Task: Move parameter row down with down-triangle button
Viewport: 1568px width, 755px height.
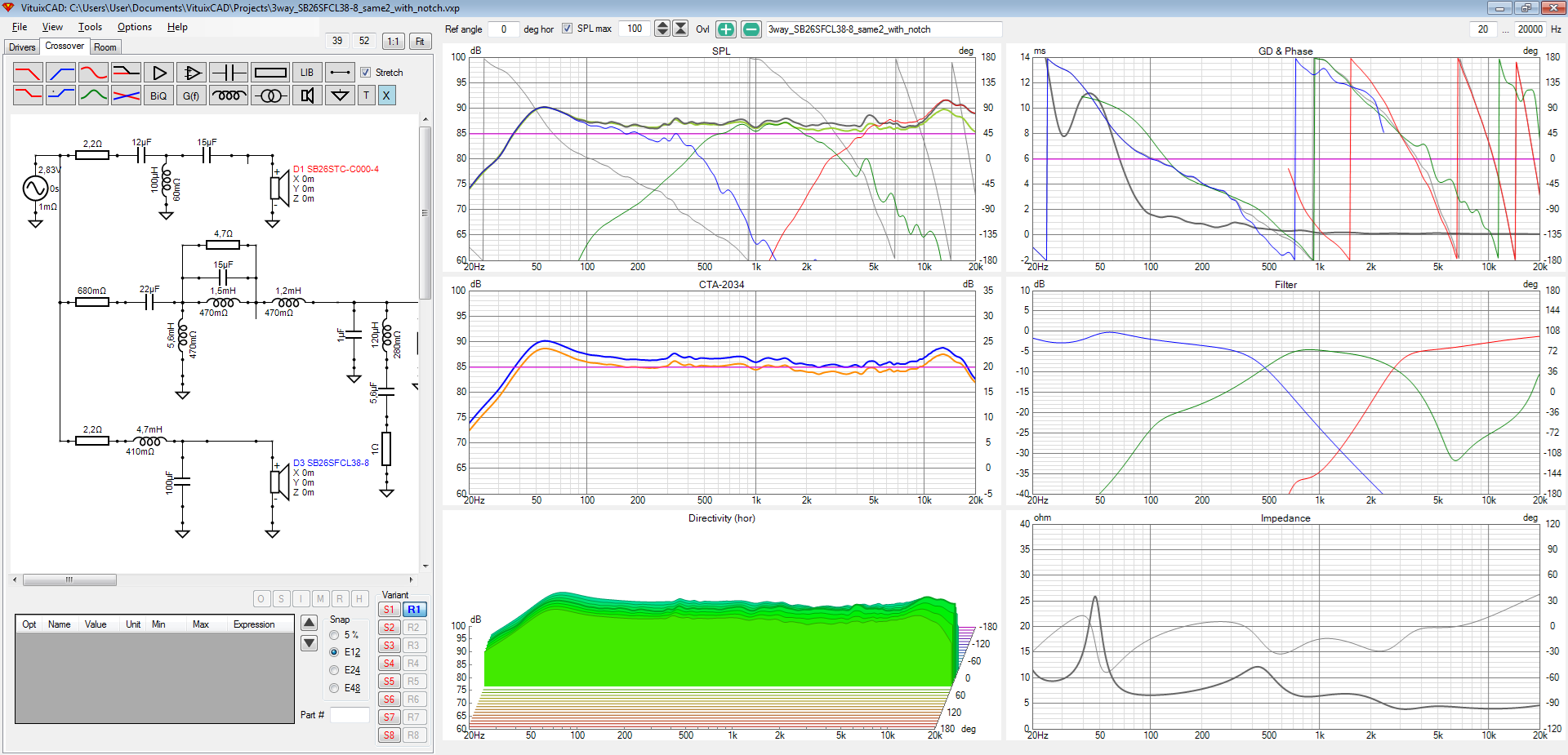Action: 310,643
